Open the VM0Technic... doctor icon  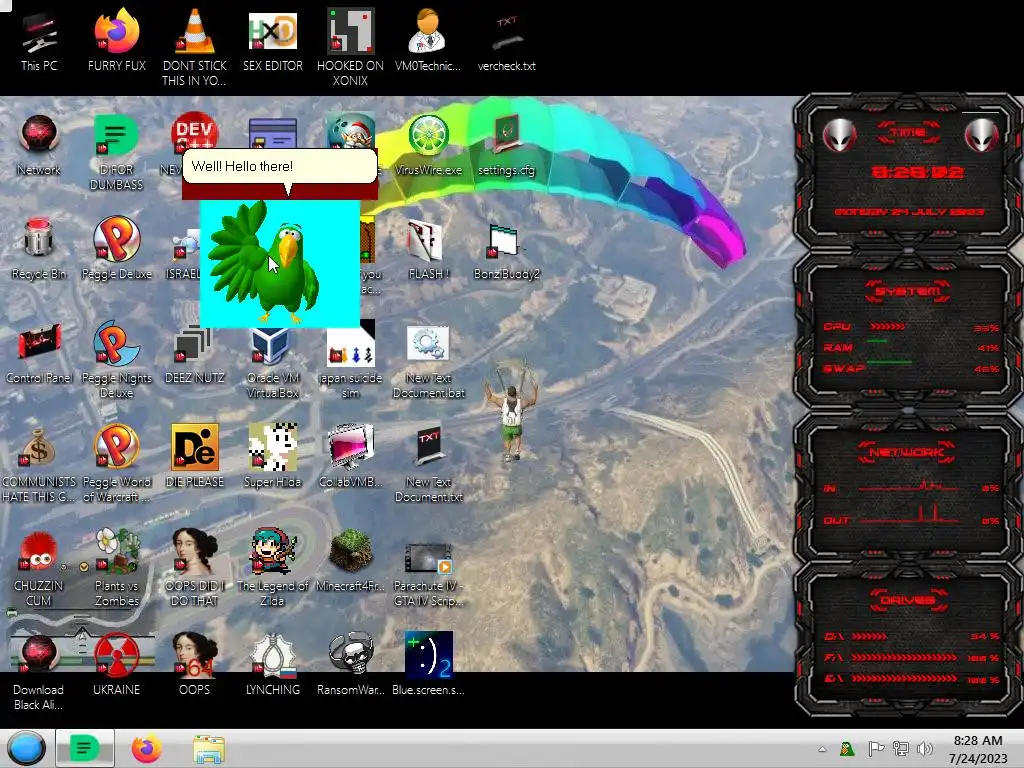point(428,40)
